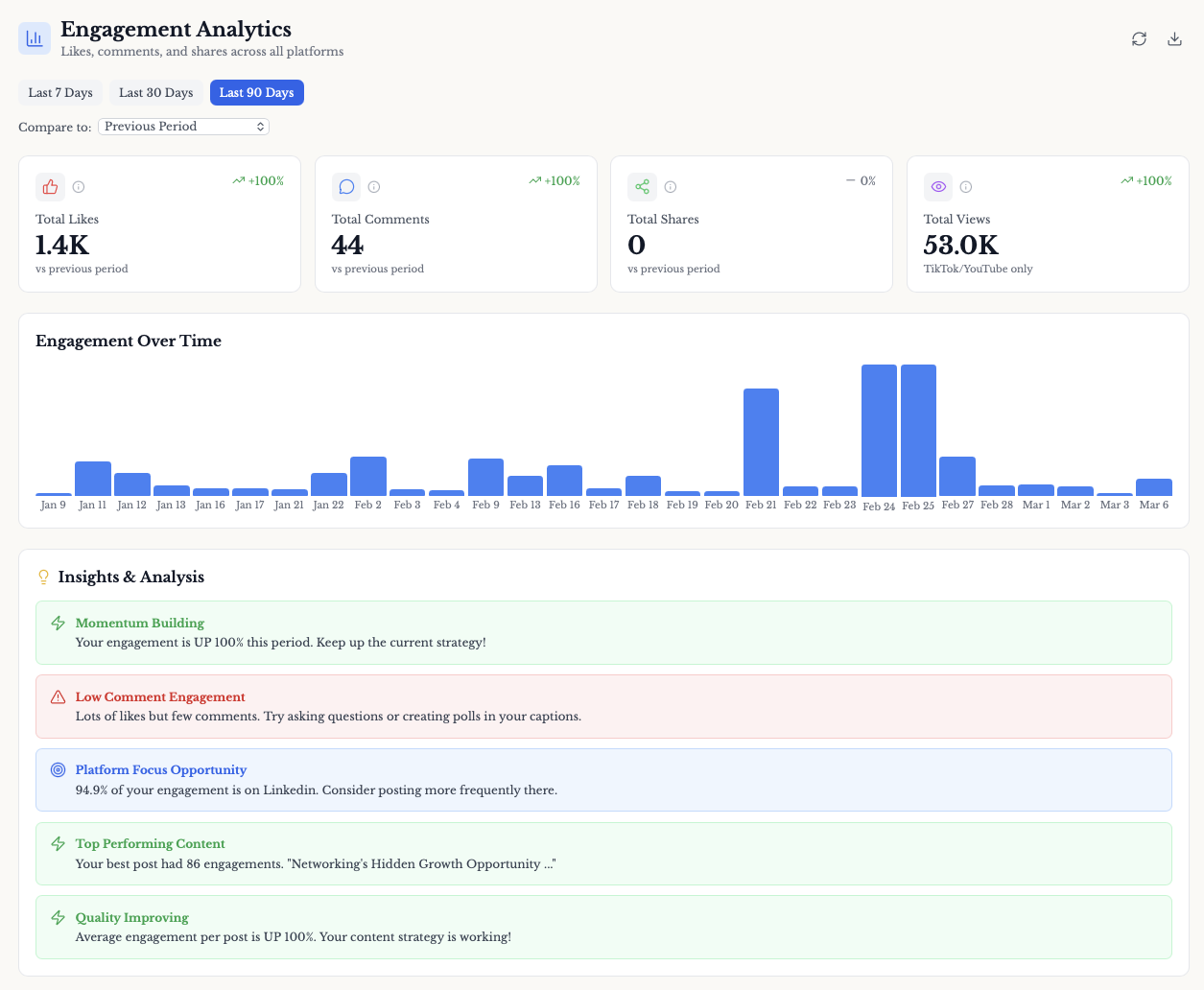1204x990 pixels.
Task: Switch to the Last 7 Days tab
Action: click(59, 92)
